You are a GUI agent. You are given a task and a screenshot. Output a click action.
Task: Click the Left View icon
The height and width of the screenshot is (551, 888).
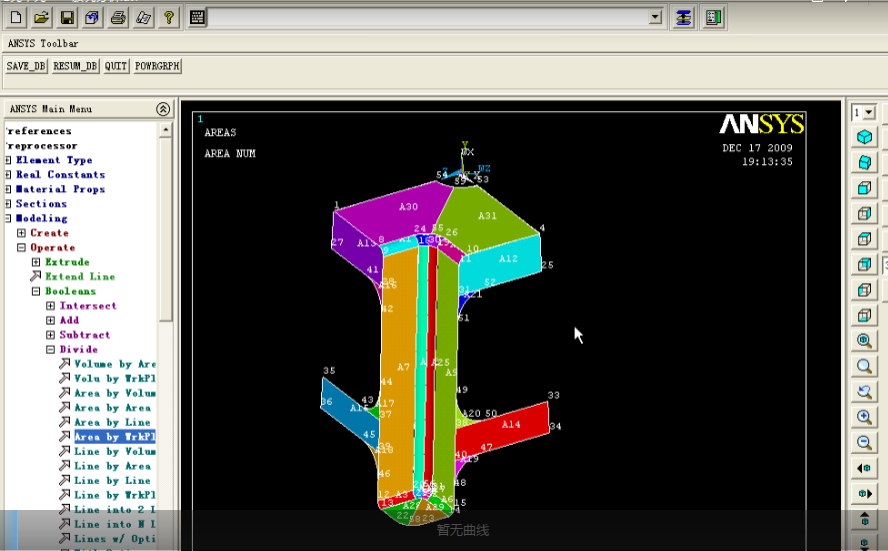864,290
